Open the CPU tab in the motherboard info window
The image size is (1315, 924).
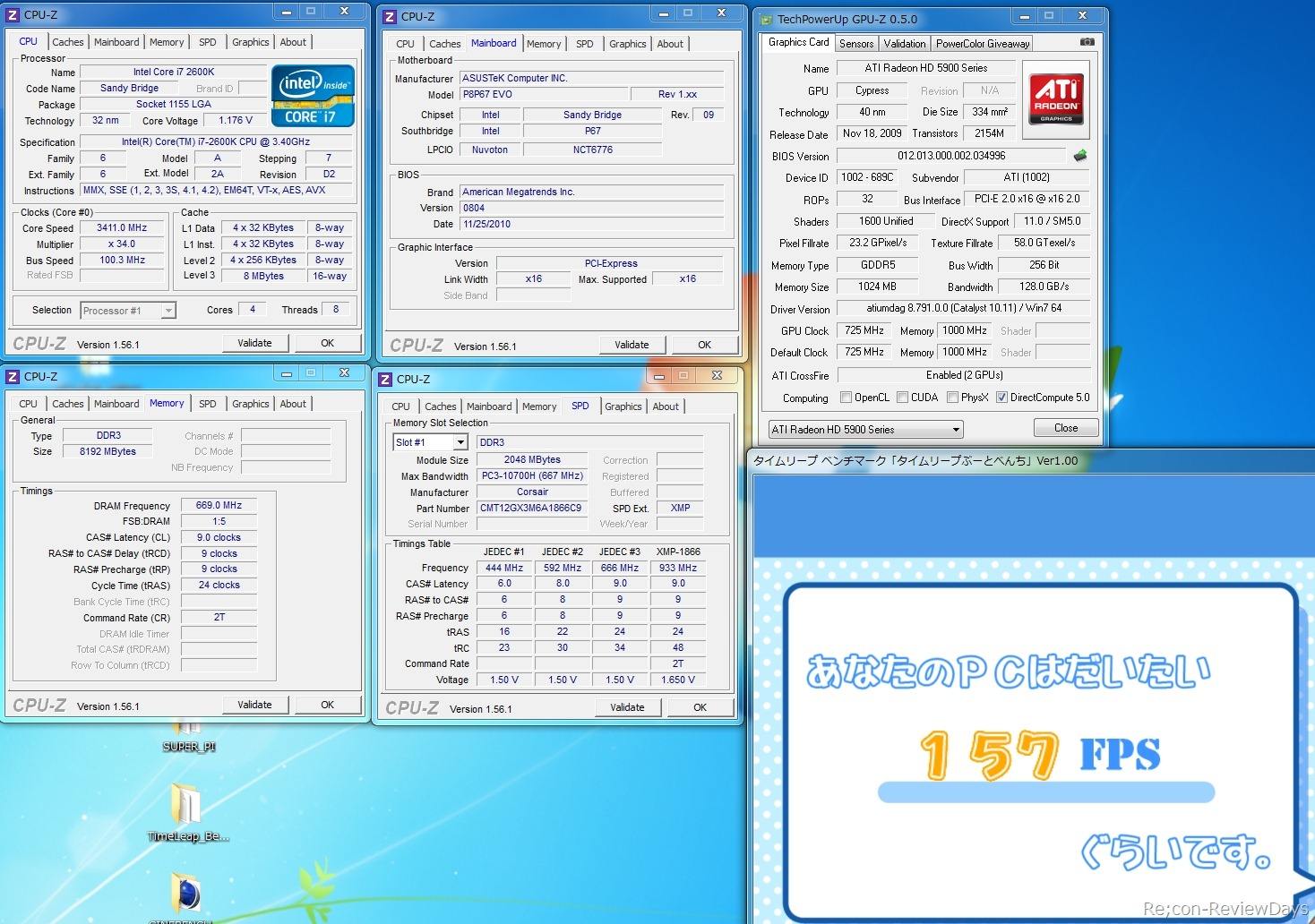pyautogui.click(x=405, y=44)
